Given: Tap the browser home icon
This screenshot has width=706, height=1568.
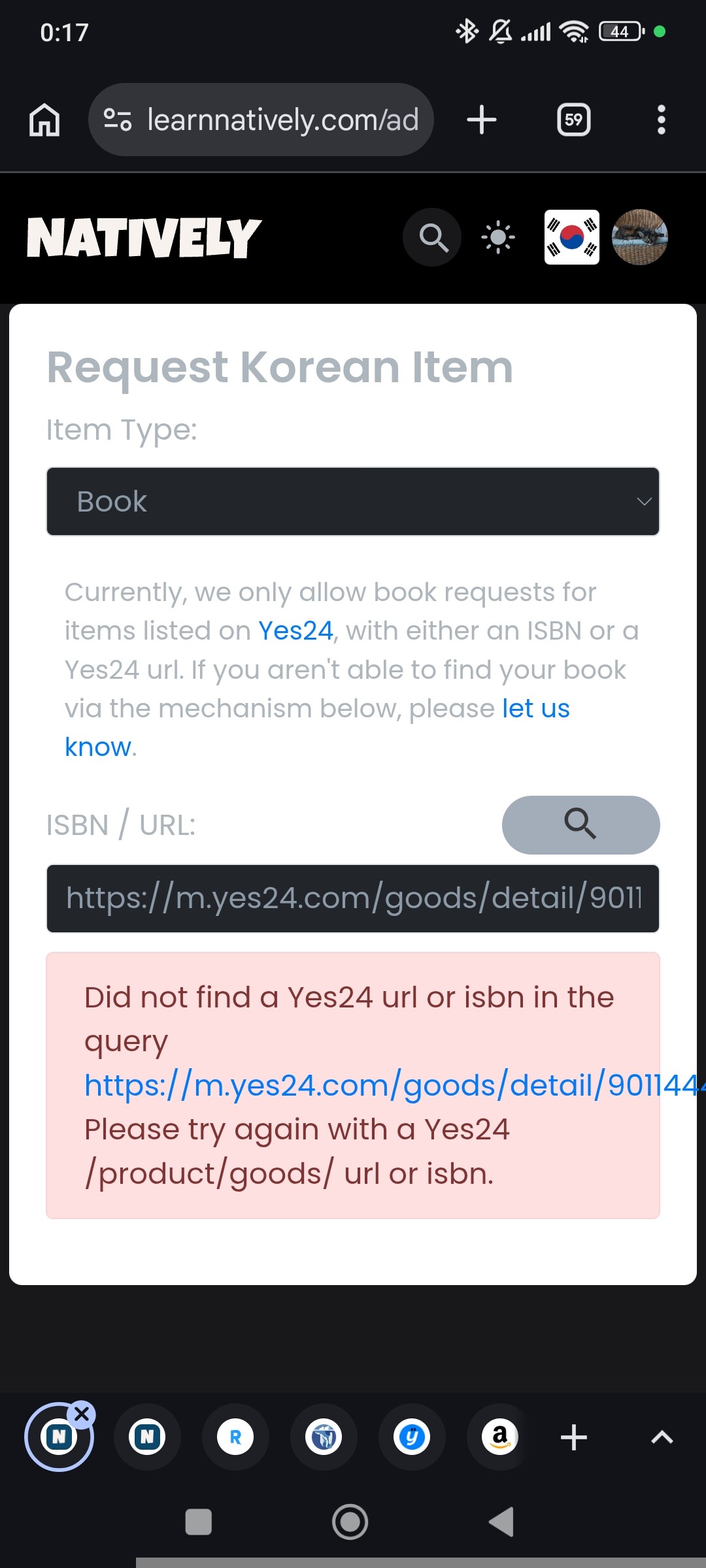Looking at the screenshot, I should coord(44,120).
